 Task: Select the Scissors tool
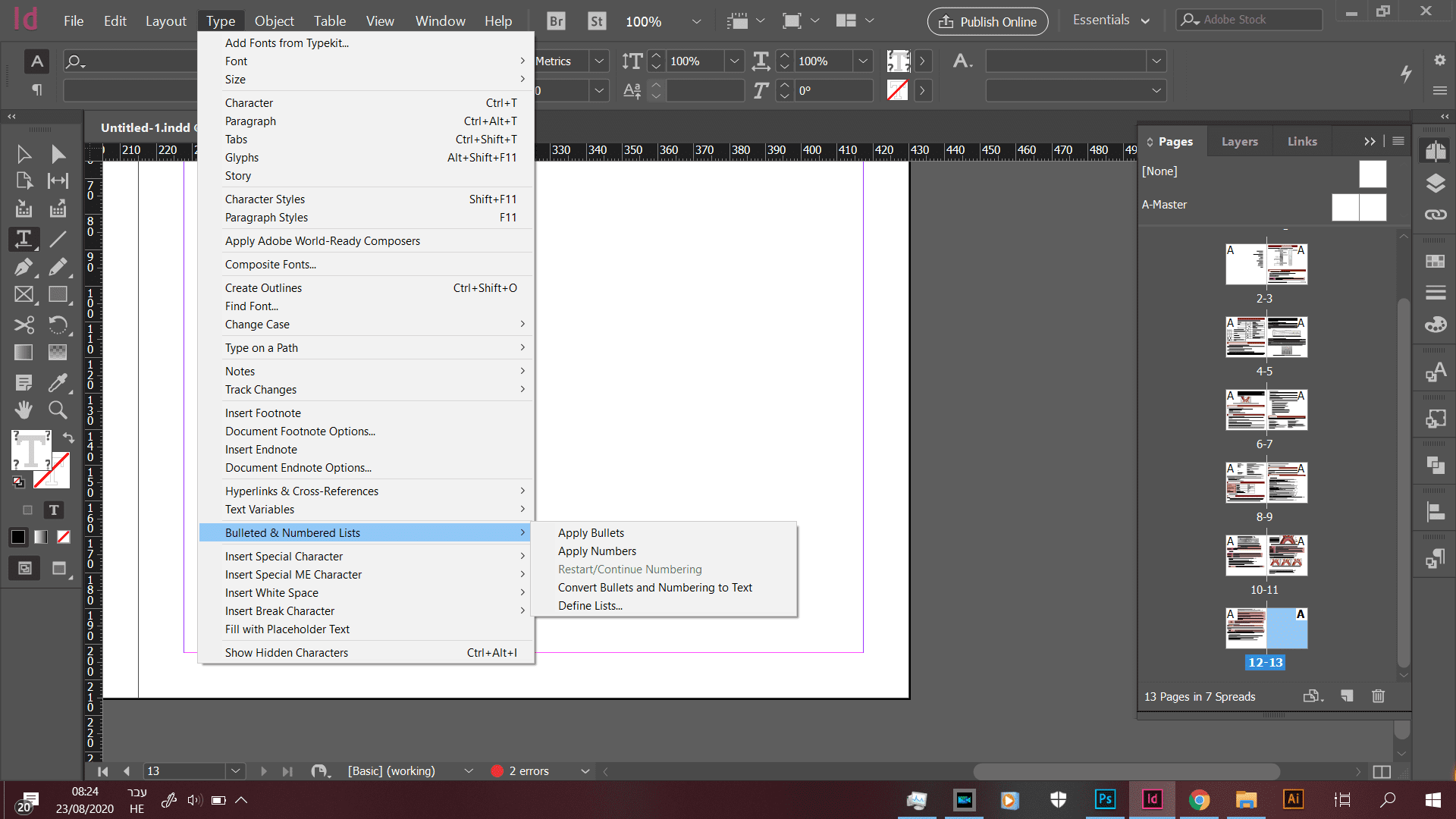point(24,325)
